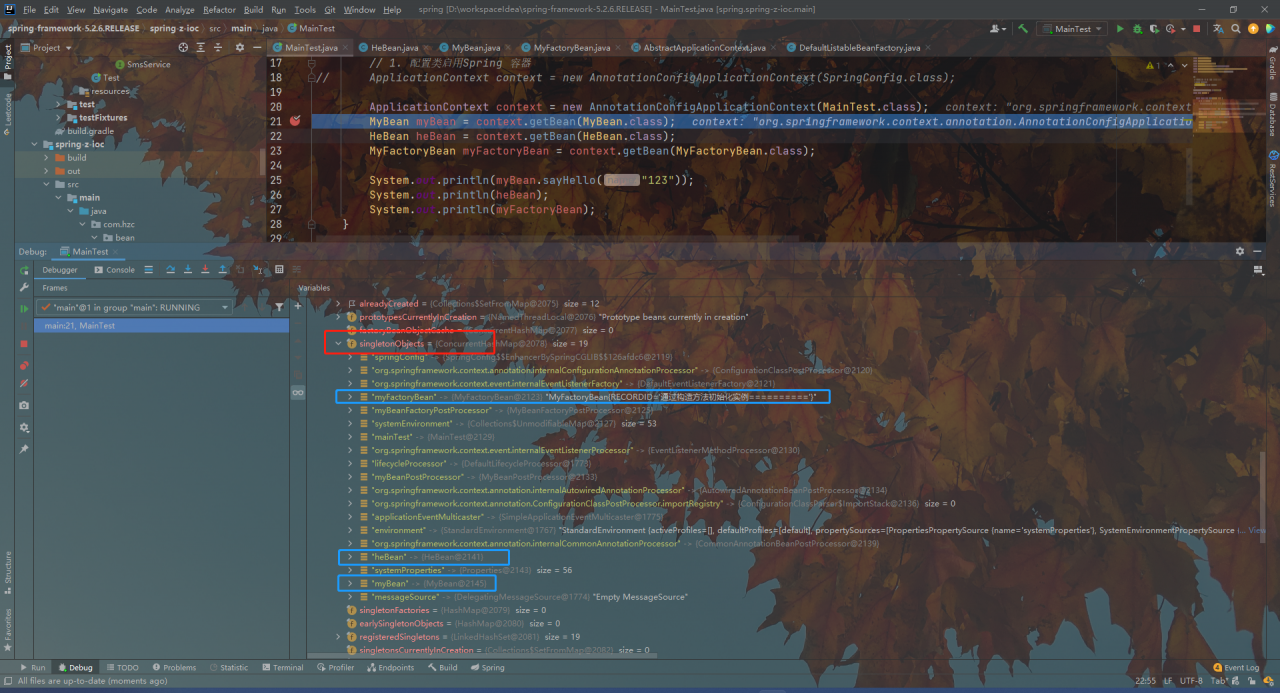This screenshot has height=693, width=1280.
Task: Resume program in the Debug panel
Action: point(24,308)
